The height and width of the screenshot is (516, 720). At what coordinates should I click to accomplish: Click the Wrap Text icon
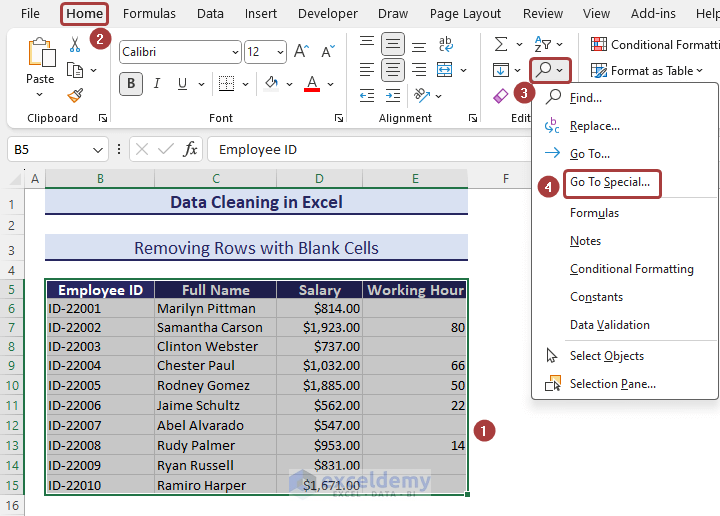(445, 44)
